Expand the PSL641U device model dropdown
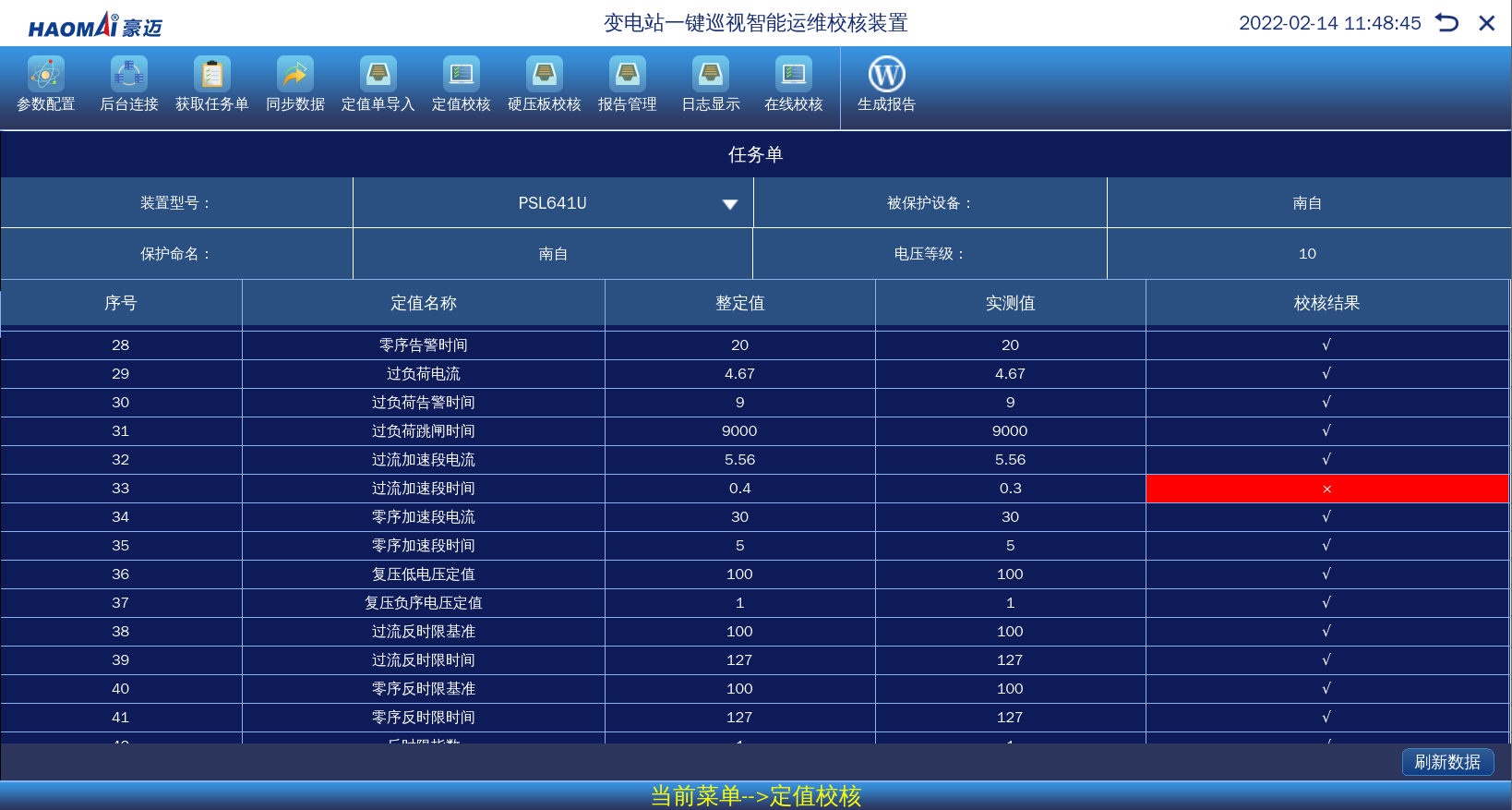Viewport: 1512px width, 810px height. (729, 204)
